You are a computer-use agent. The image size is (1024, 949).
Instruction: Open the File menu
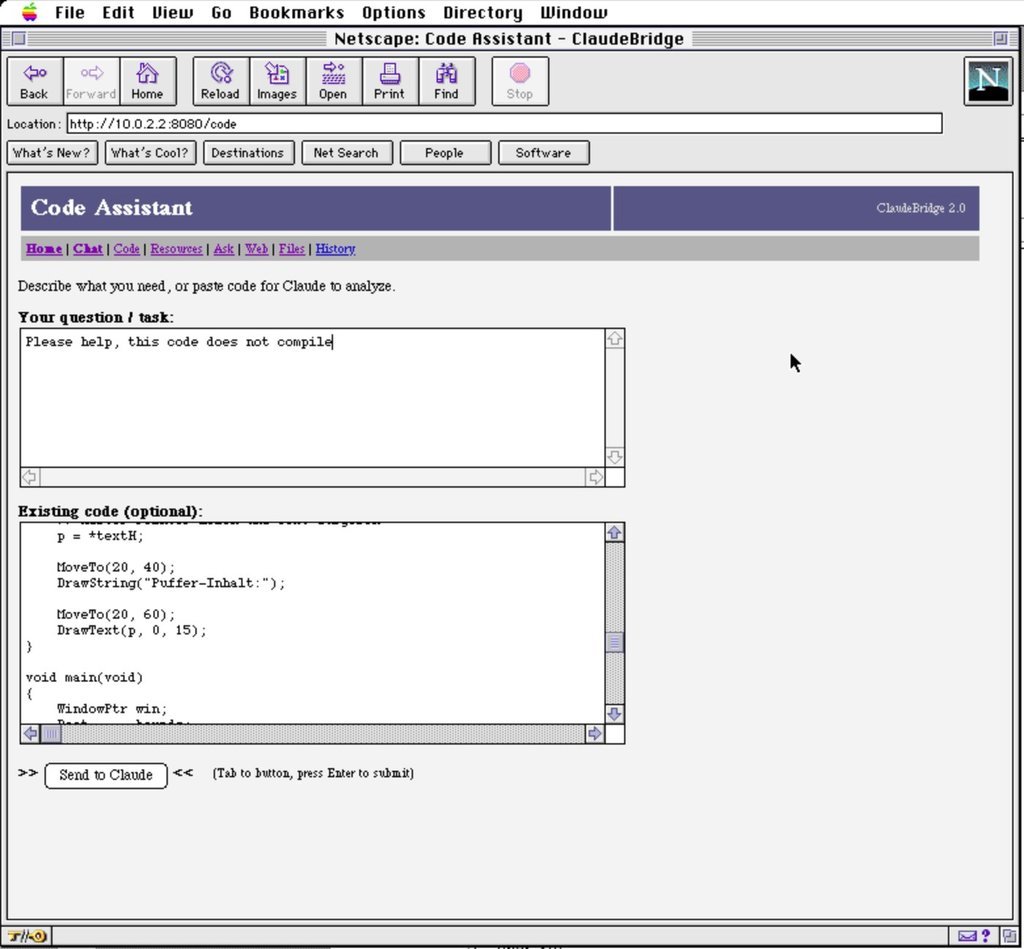click(x=69, y=12)
